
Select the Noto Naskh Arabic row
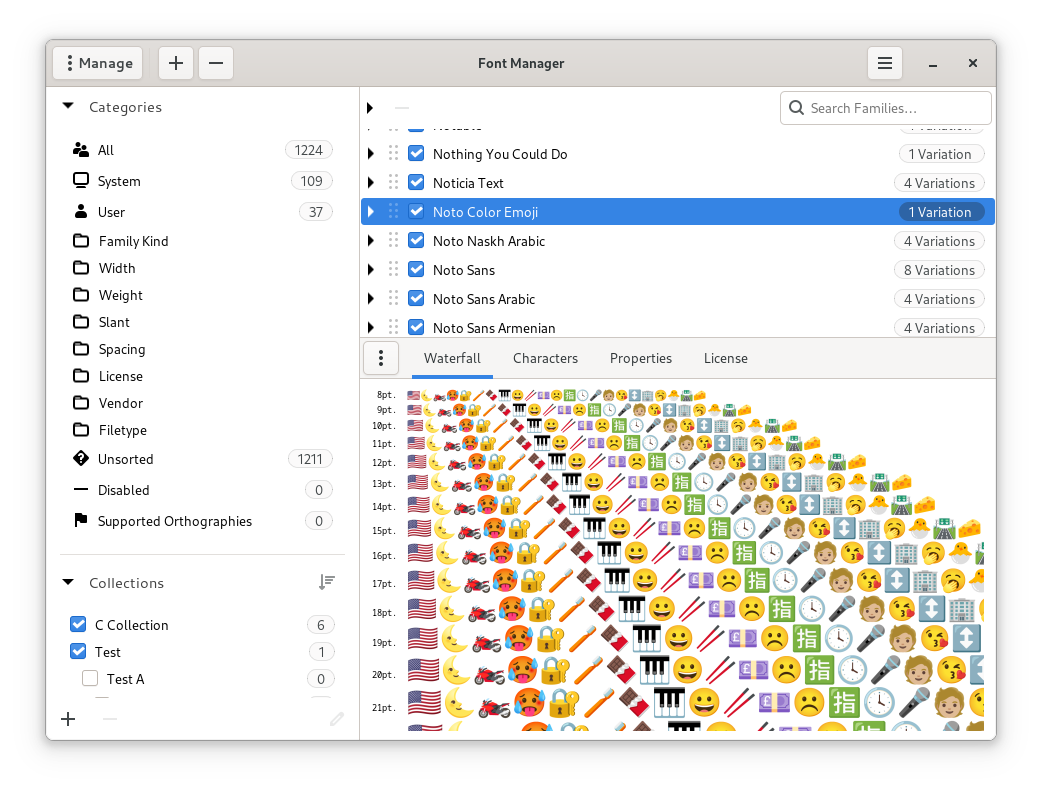tap(677, 241)
